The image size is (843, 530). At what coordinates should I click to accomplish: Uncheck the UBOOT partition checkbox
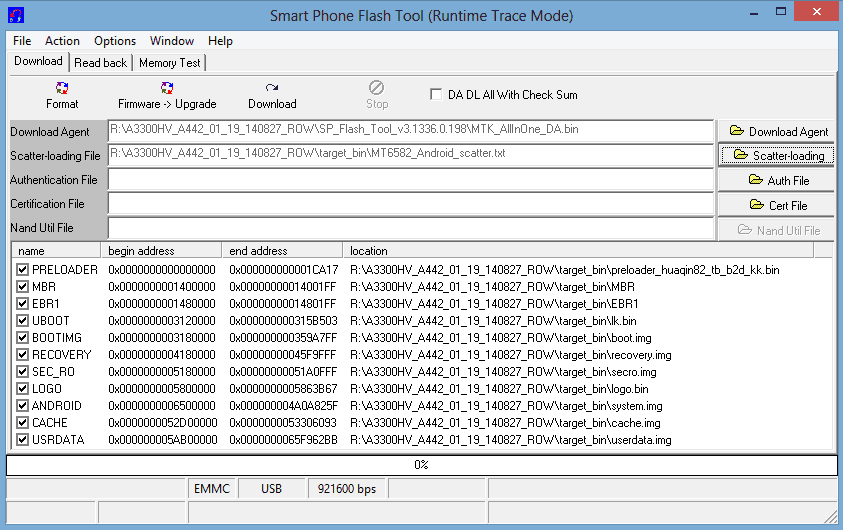(22, 321)
